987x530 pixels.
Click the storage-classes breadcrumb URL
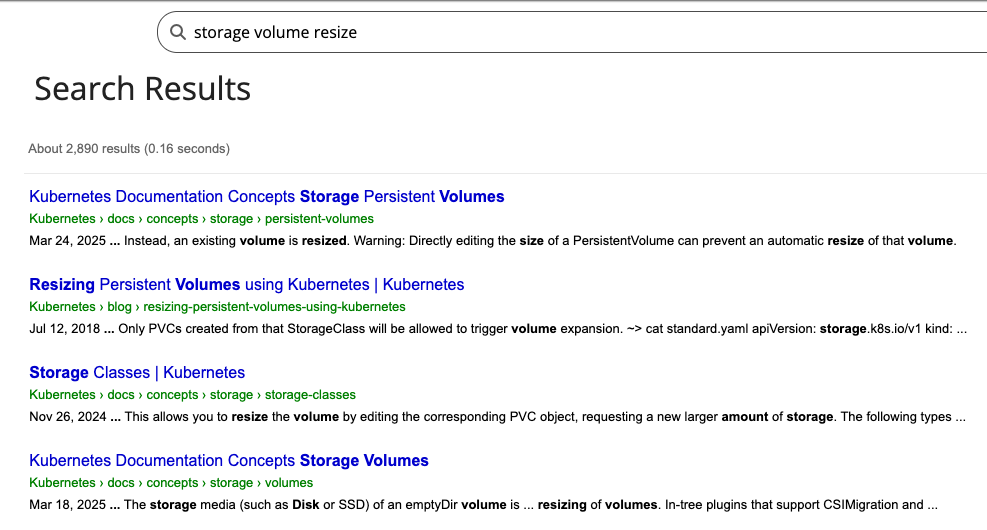click(192, 395)
